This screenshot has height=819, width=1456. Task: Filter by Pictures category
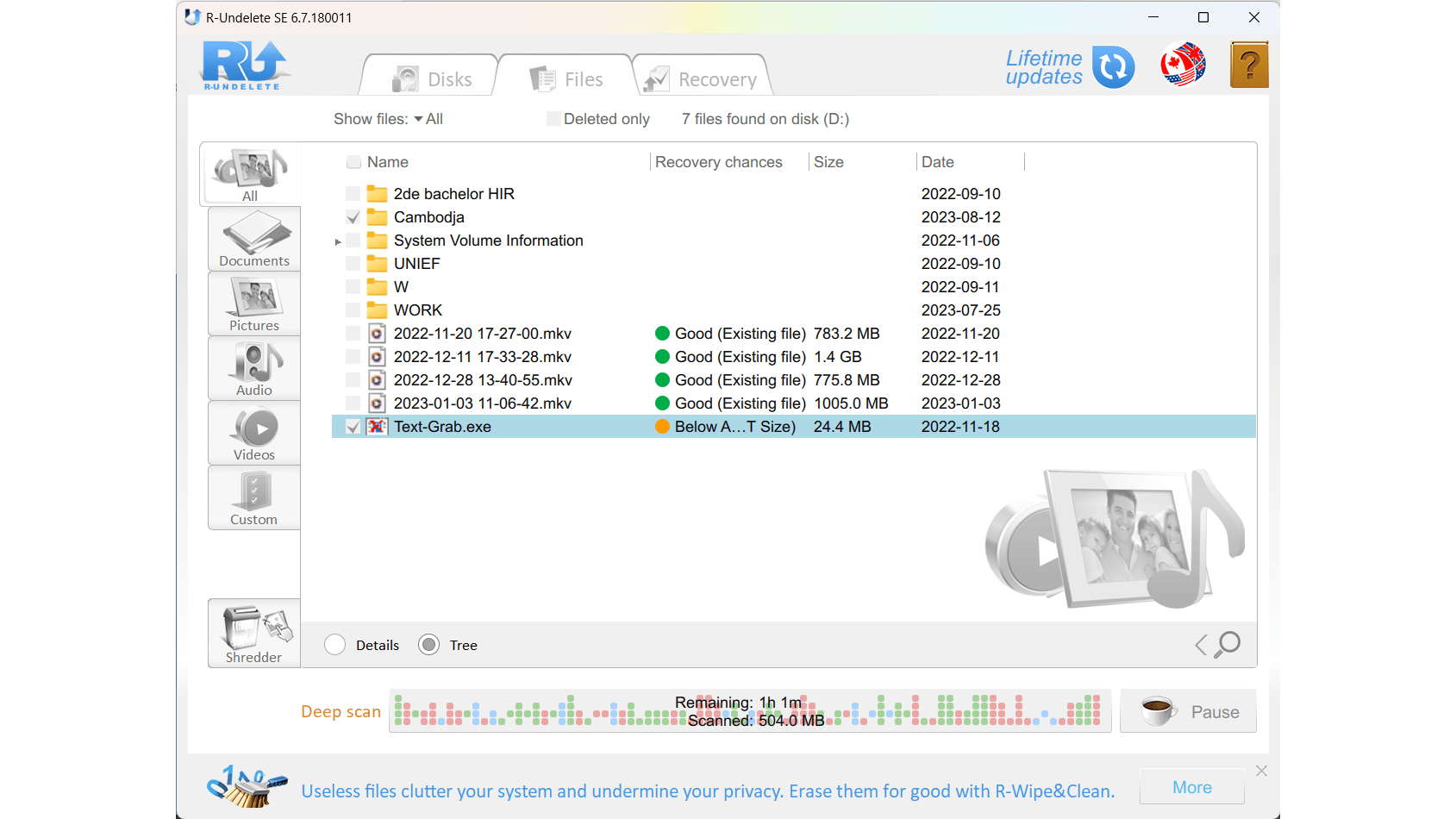point(254,303)
